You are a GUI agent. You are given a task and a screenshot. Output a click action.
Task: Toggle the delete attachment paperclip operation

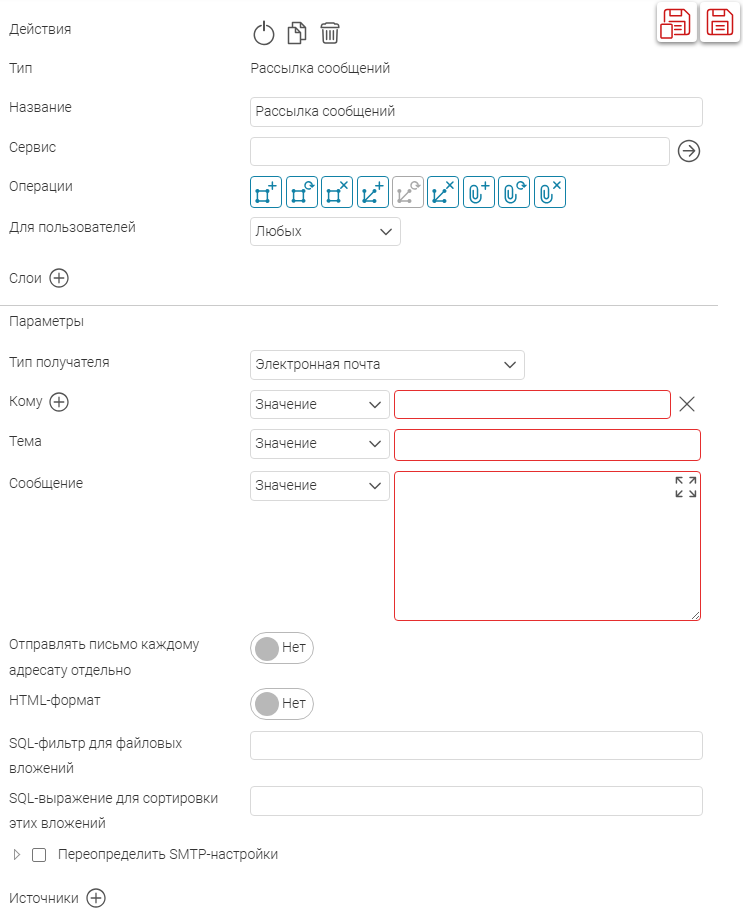(x=550, y=192)
